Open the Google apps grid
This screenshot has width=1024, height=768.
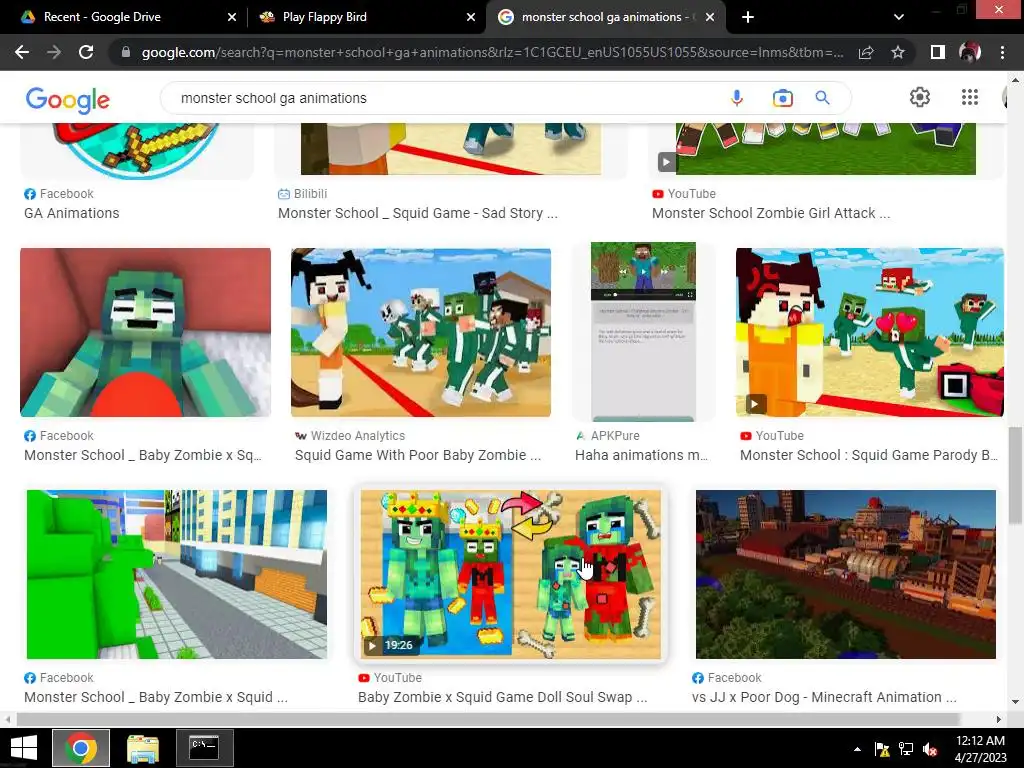click(970, 97)
